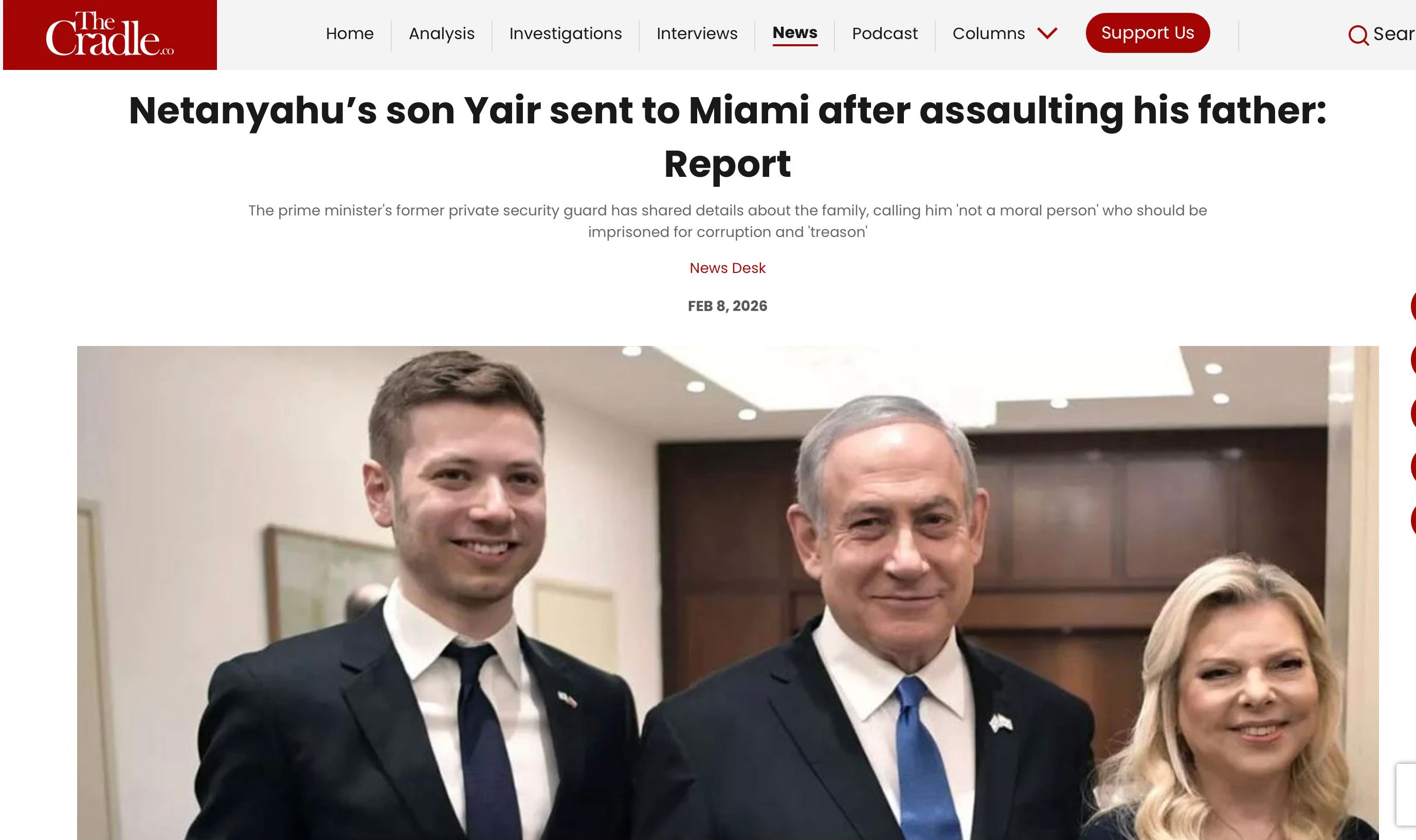Image resolution: width=1416 pixels, height=840 pixels.
Task: Click The Cradle logo
Action: pyautogui.click(x=110, y=35)
